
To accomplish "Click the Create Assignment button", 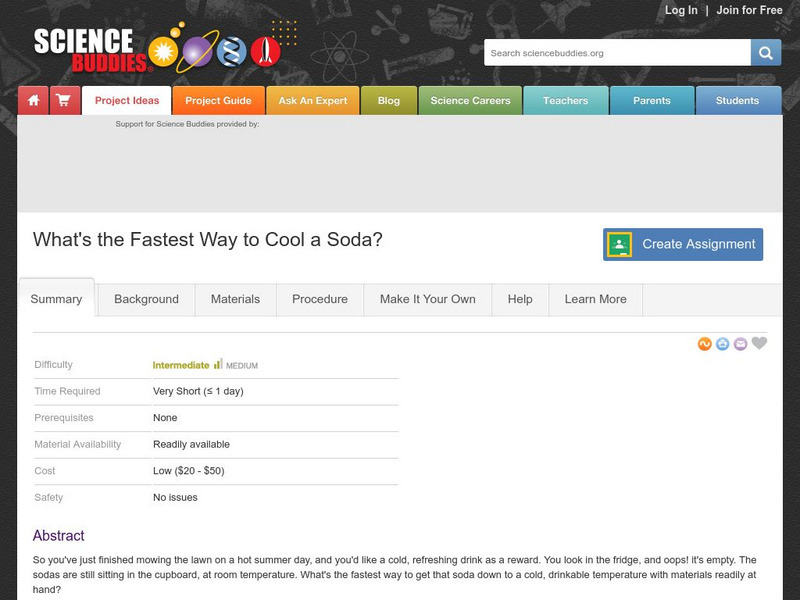I will click(x=683, y=244).
